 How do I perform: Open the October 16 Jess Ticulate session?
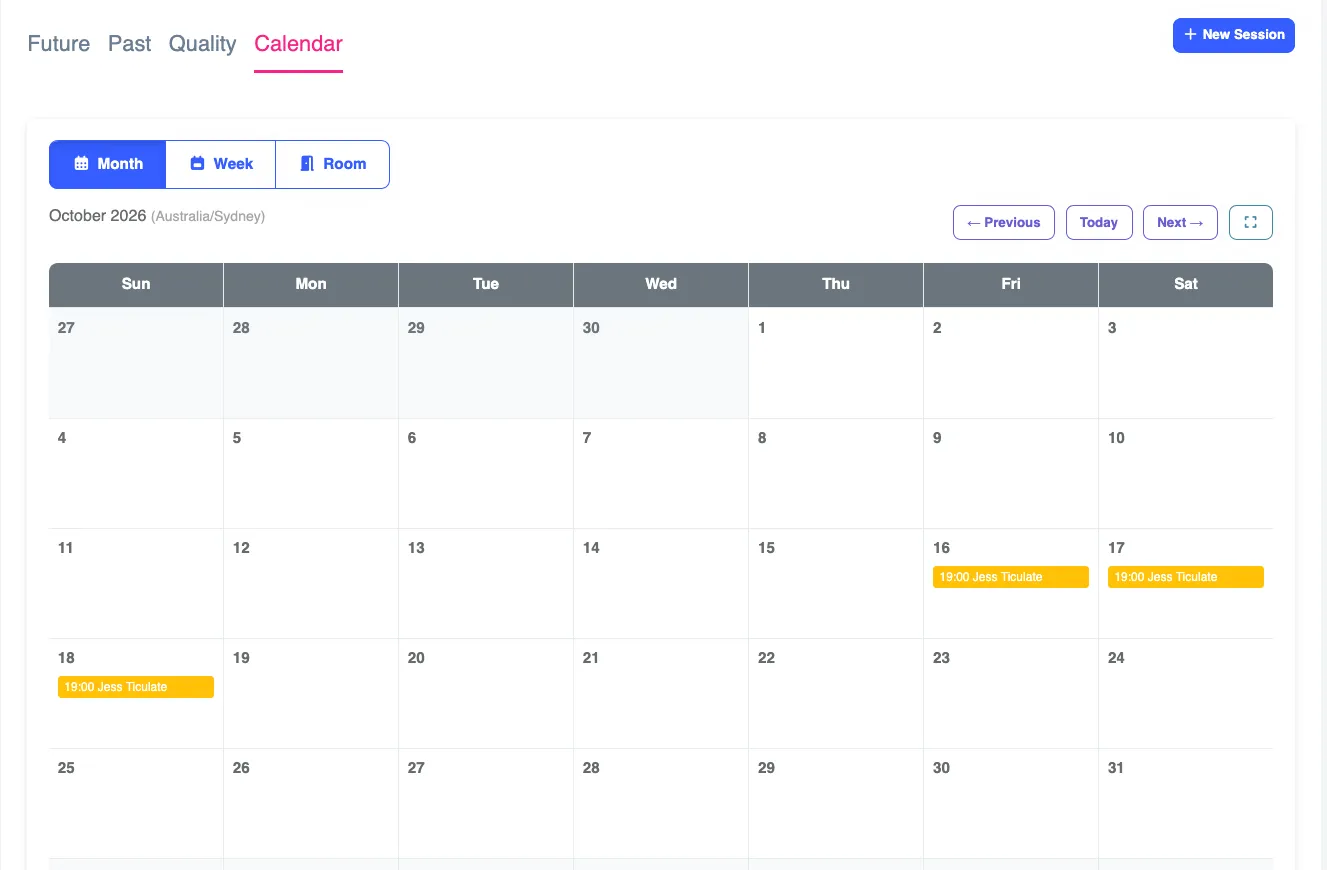point(1011,577)
